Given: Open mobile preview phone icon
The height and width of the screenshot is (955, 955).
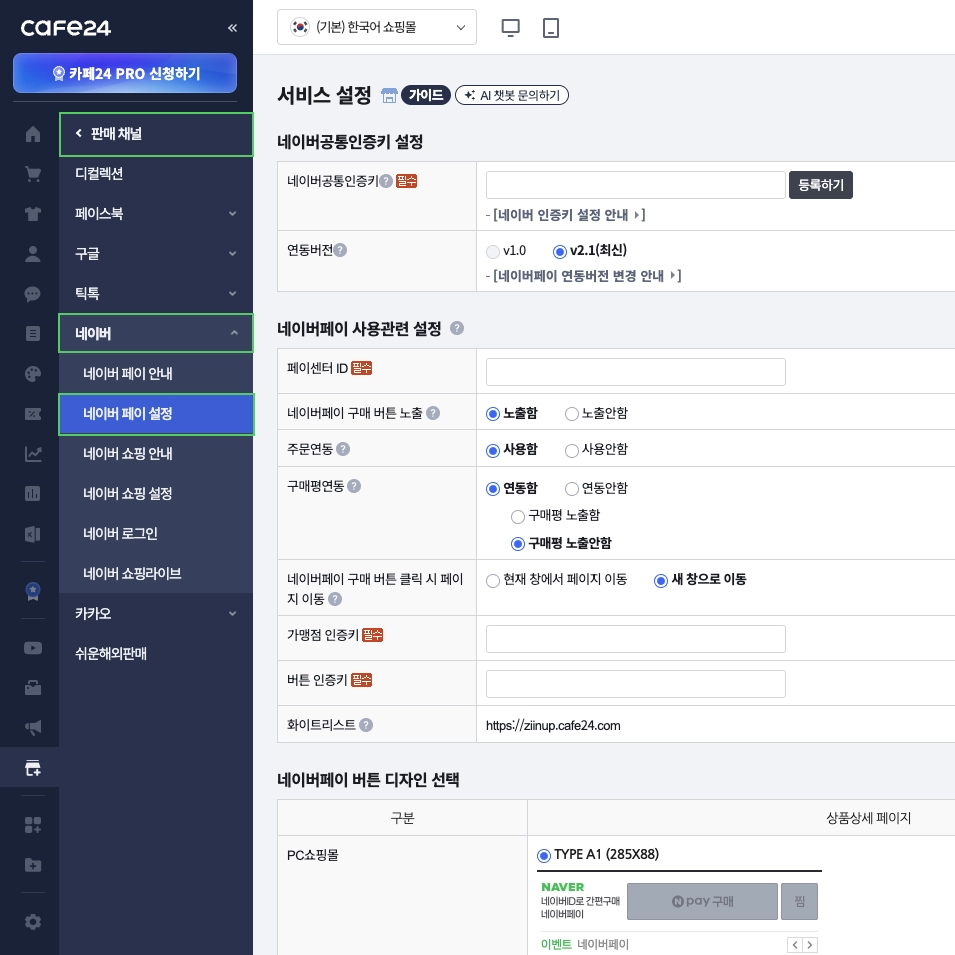Looking at the screenshot, I should (x=550, y=27).
